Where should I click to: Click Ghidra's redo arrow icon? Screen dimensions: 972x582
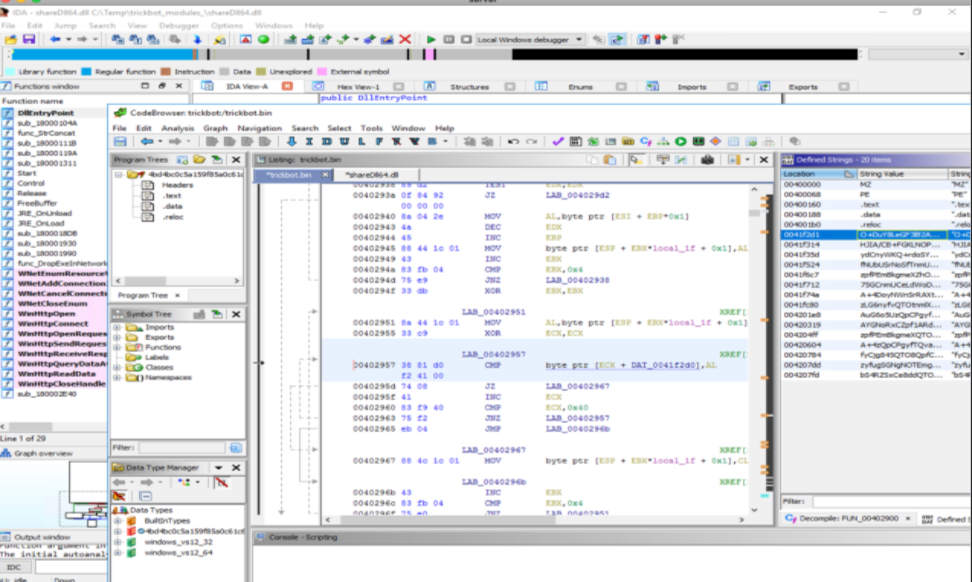point(531,142)
